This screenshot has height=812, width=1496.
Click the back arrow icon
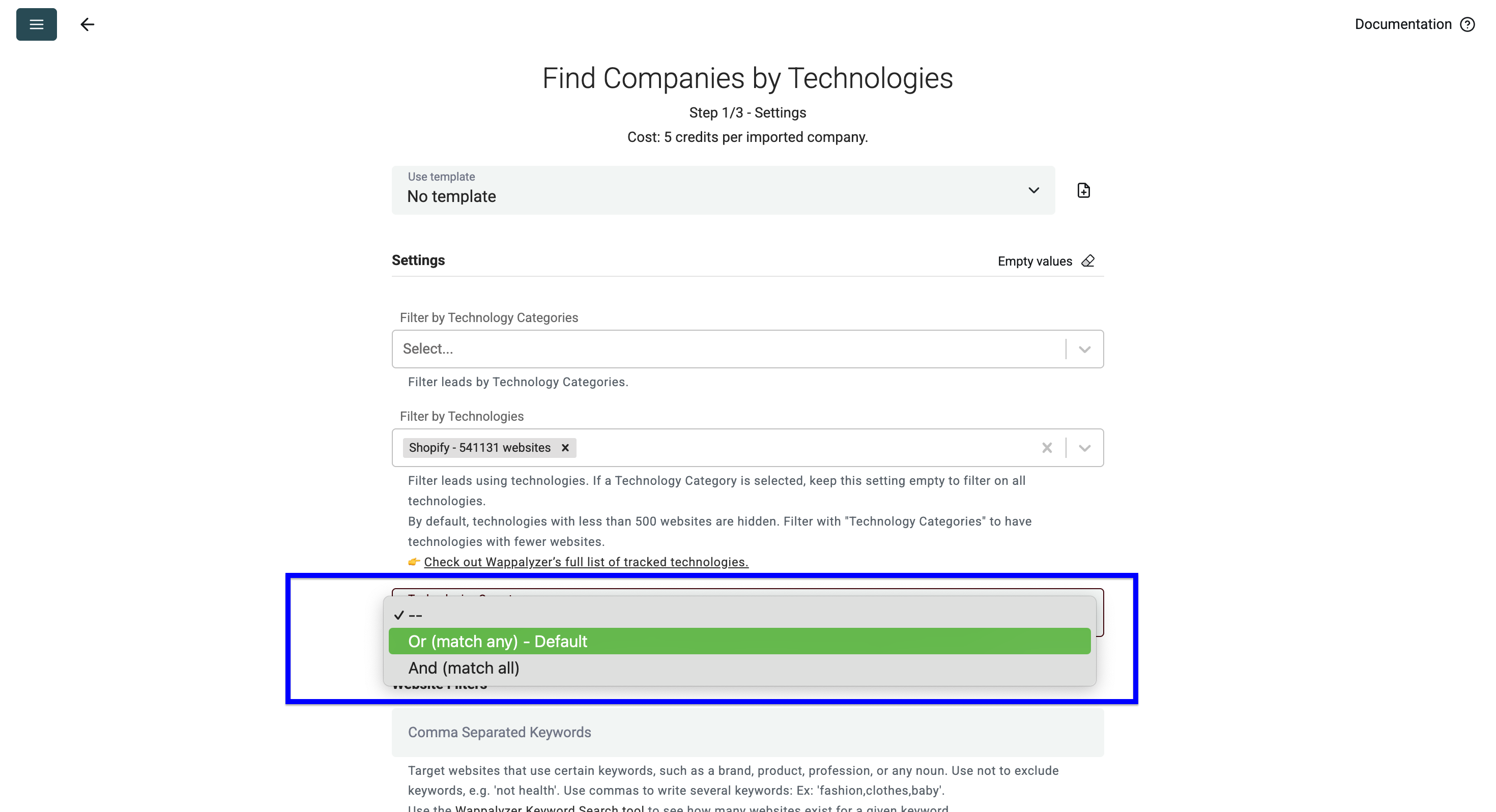click(87, 24)
